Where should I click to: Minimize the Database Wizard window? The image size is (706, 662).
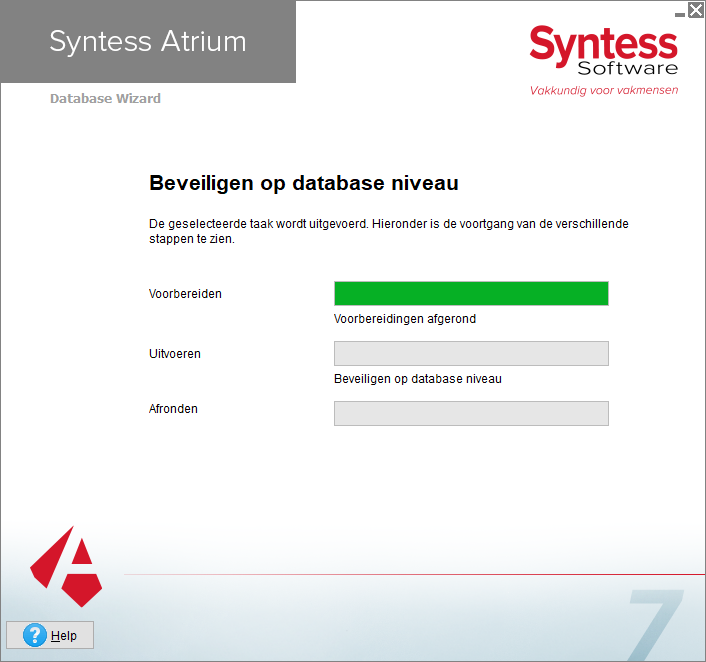[680, 14]
